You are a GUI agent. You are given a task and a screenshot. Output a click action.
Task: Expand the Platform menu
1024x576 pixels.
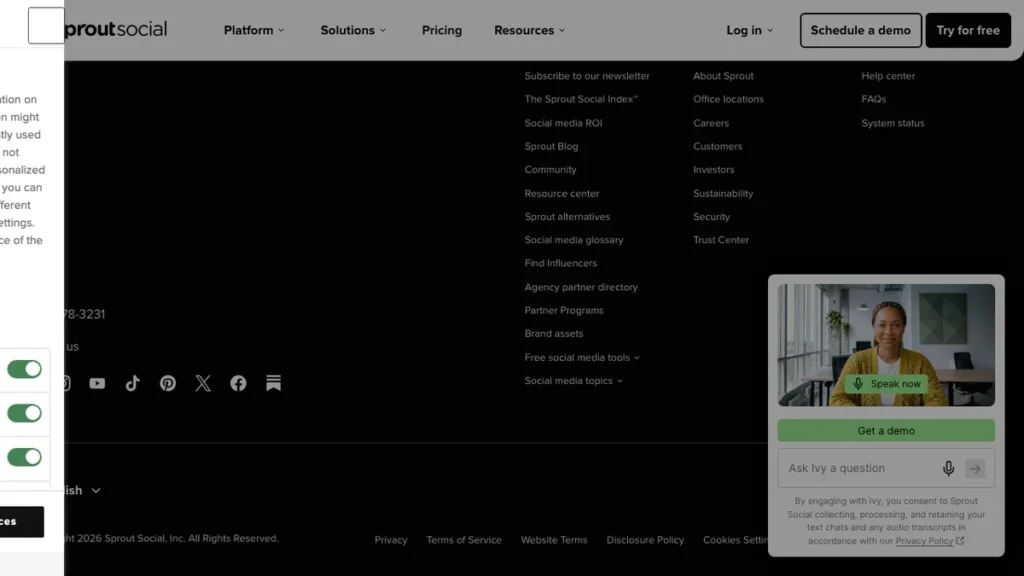(254, 30)
